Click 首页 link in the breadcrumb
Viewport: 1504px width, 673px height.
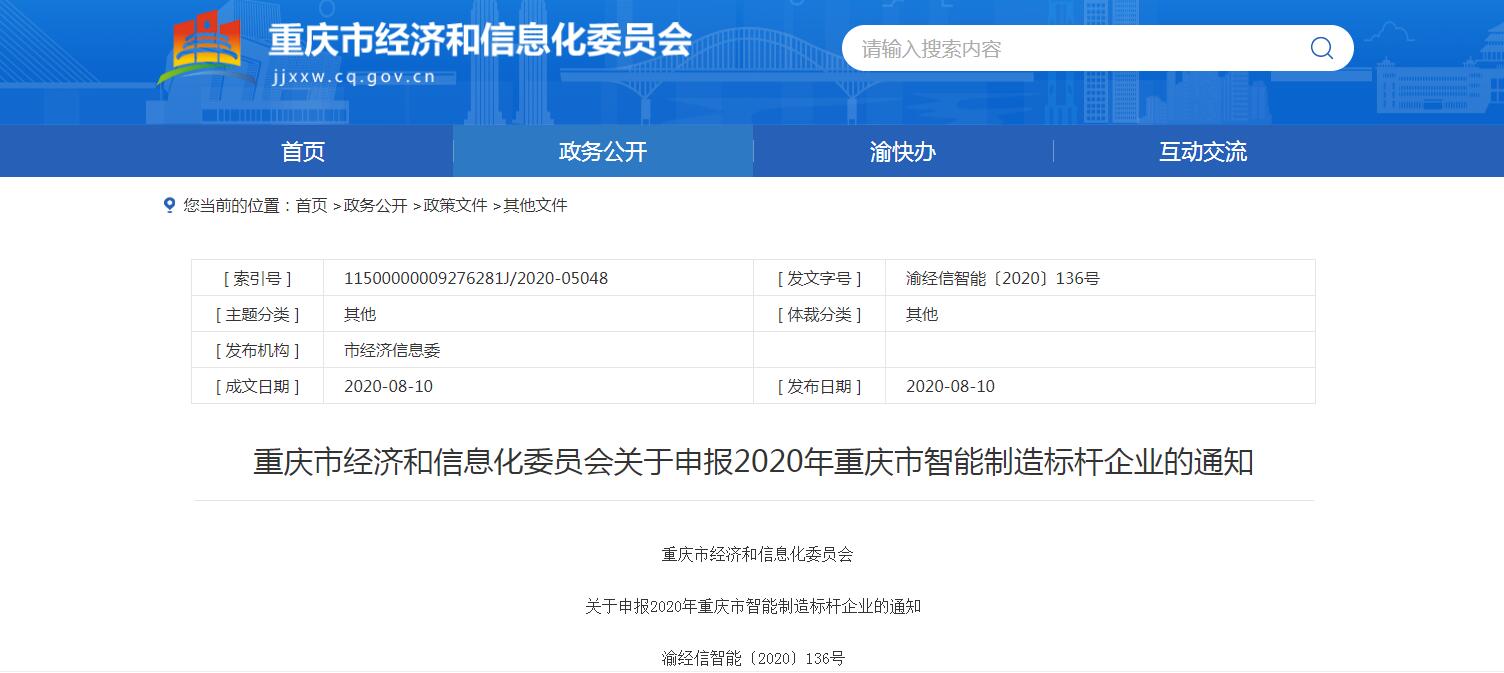coord(311,205)
